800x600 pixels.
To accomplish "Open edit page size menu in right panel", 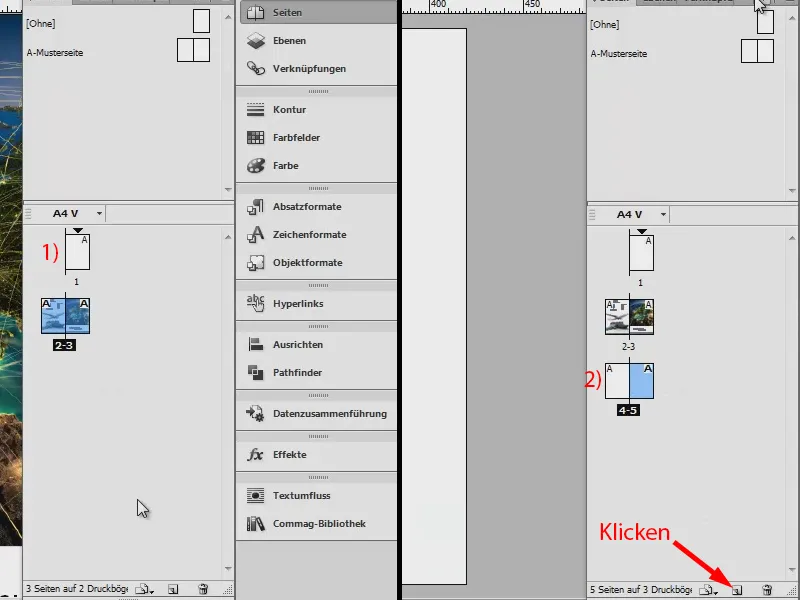I will tap(709, 590).
